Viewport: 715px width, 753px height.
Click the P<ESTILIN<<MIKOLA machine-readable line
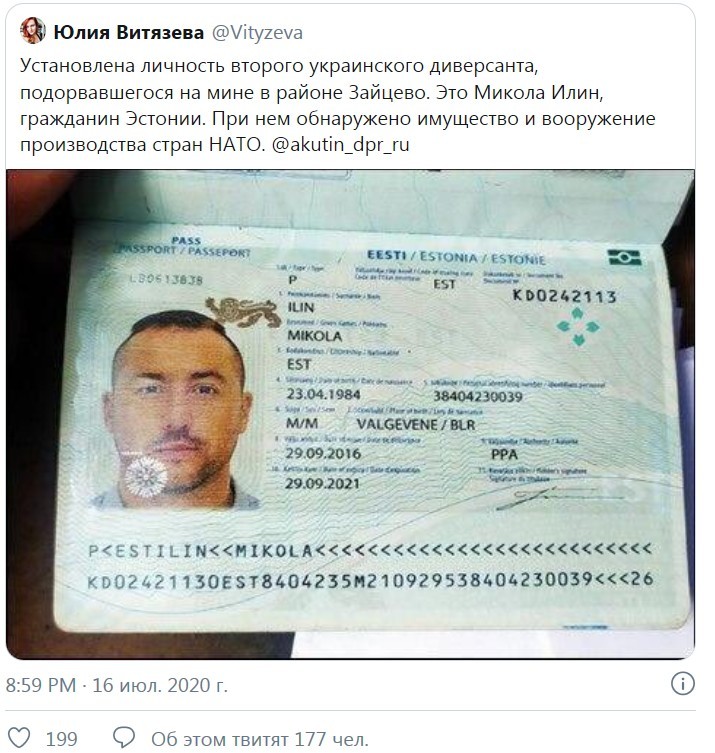tap(370, 550)
